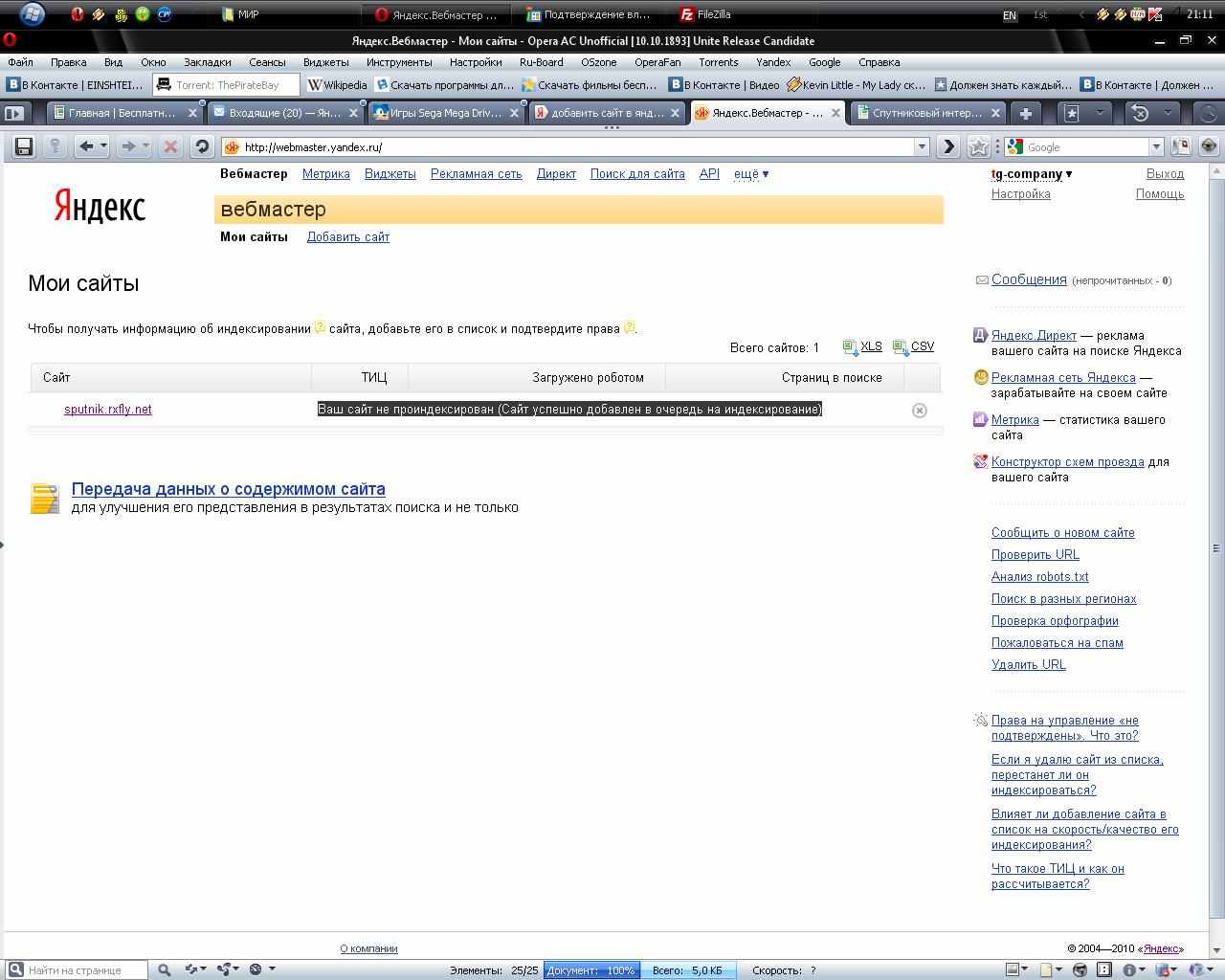
Task: Switch to 'Главная | Бесплатн...' tab
Action: [x=124, y=113]
